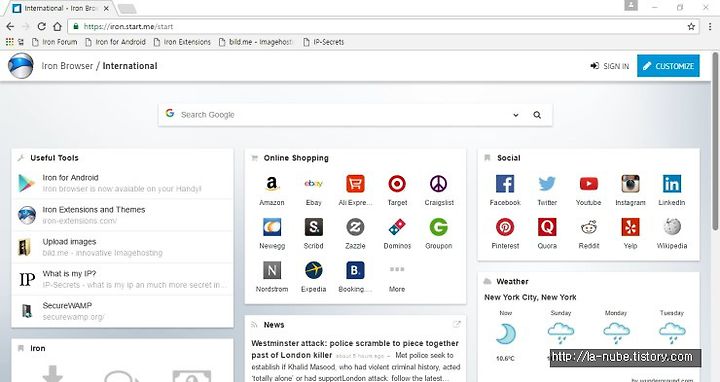The width and height of the screenshot is (720, 382).
Task: Click the page vertical scrollbar
Action: click(715, 140)
